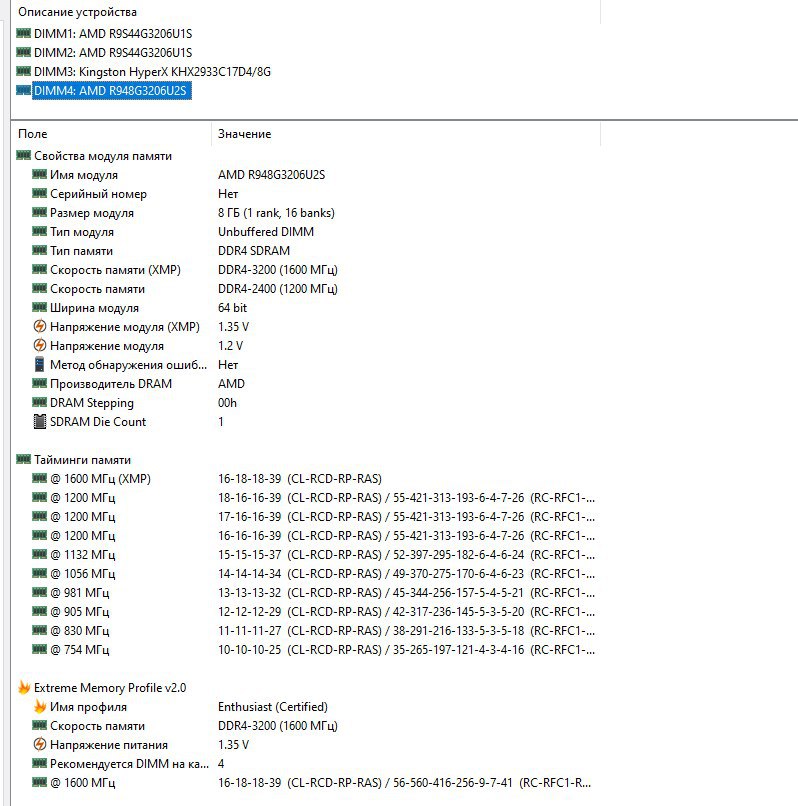Image resolution: width=798 pixels, height=806 pixels.
Task: Select the XMP profile supply voltage value '1.35 V'
Action: coord(233,745)
